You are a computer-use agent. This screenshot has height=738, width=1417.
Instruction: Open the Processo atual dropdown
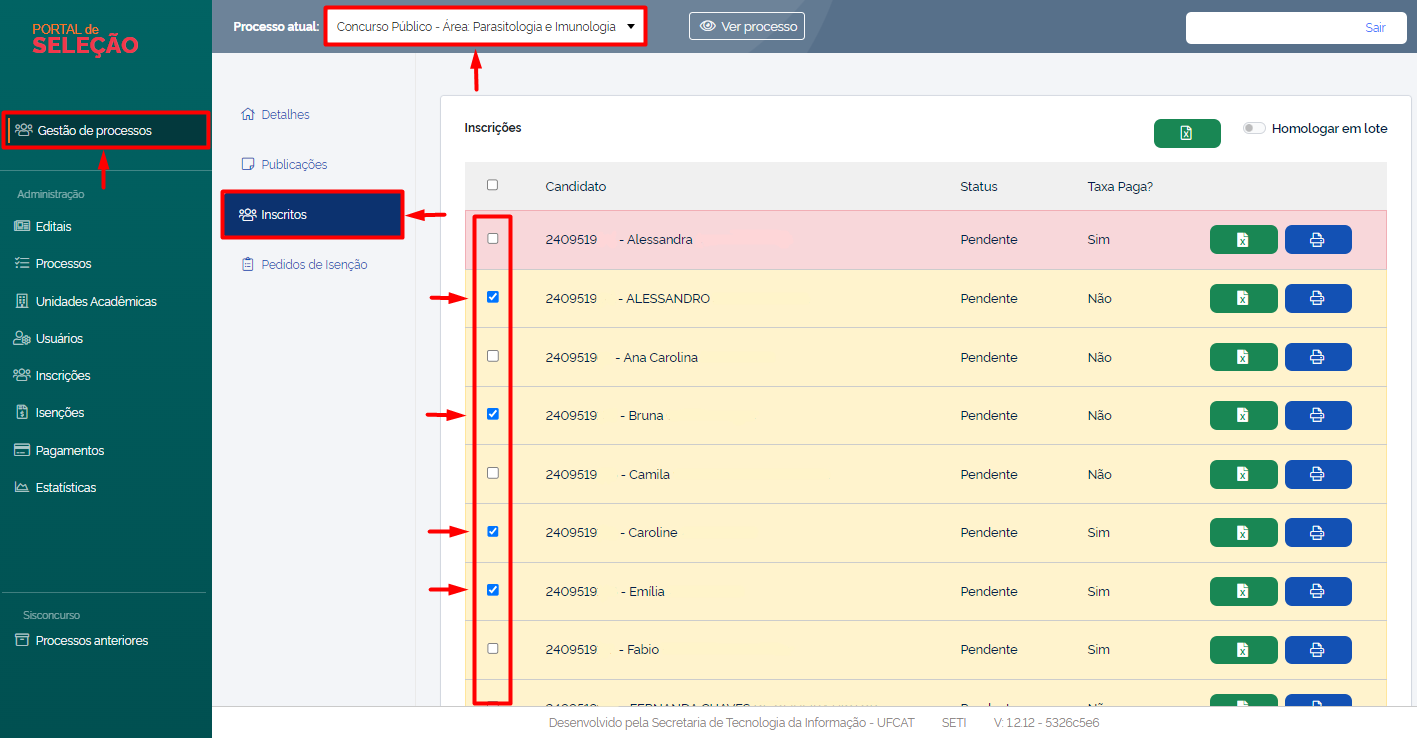point(486,27)
